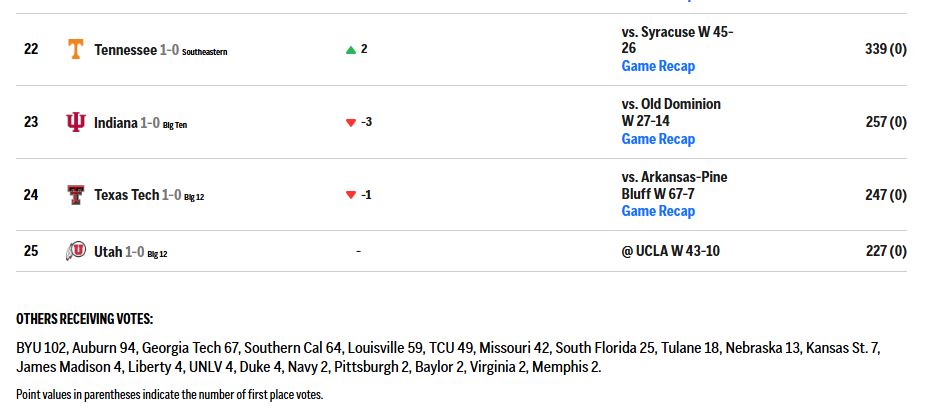The width and height of the screenshot is (929, 420).
Task: Click Indiana's red down-arrow rank indicator
Action: click(x=351, y=123)
